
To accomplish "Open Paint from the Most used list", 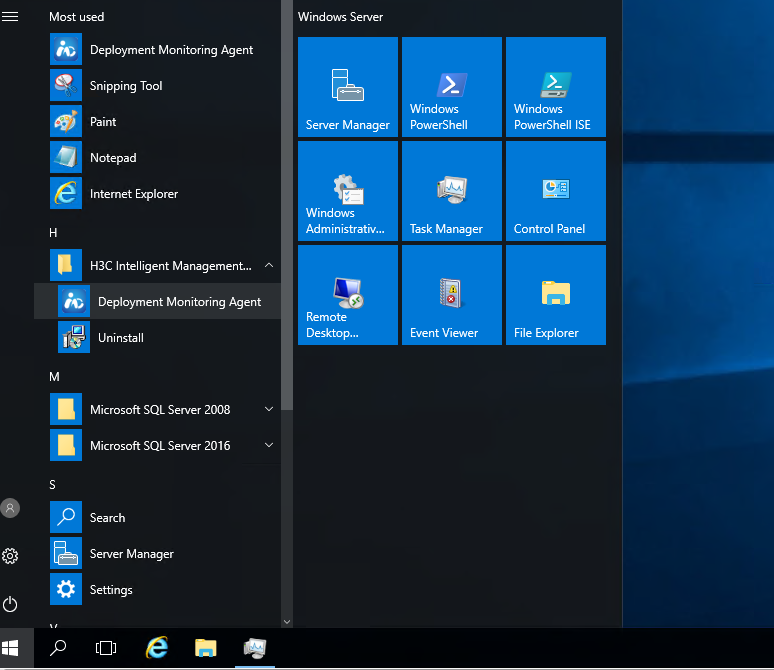I will (157, 121).
